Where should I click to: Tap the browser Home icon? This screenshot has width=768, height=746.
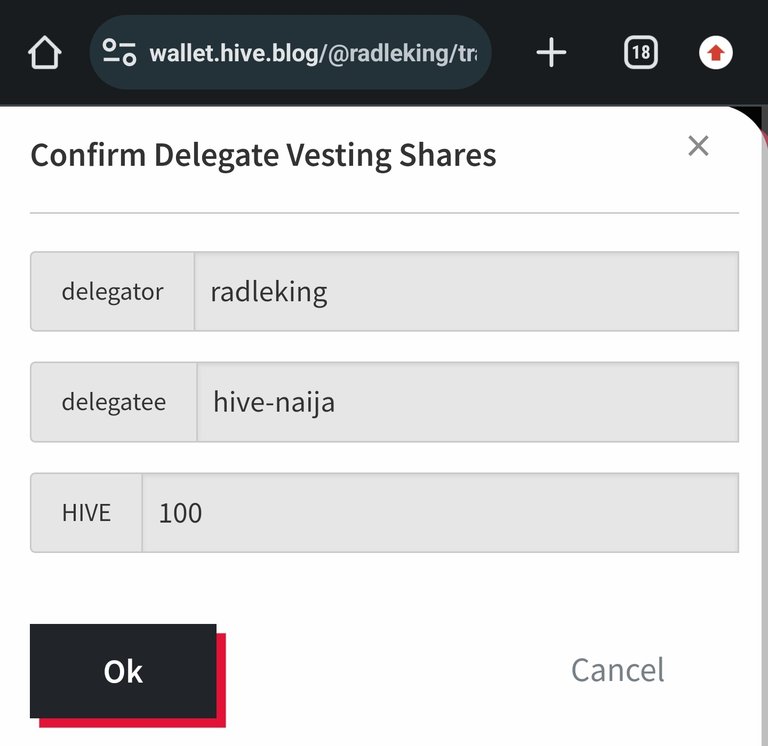click(x=45, y=52)
